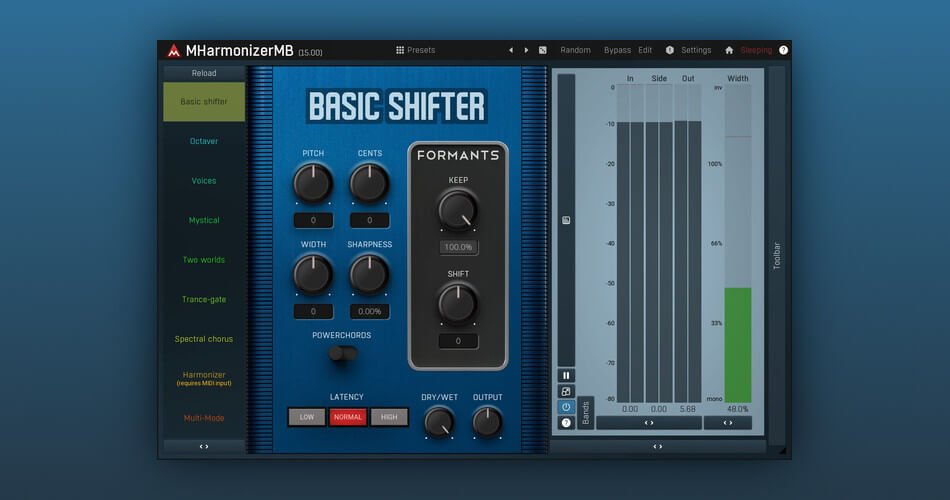
Task: Click the Settings hexagon icon
Action: [669, 50]
